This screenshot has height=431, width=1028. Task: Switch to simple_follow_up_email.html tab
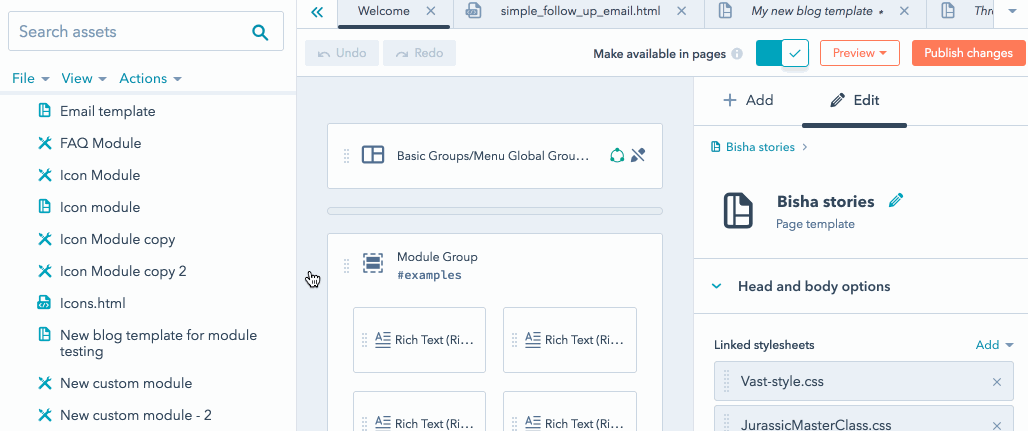pyautogui.click(x=580, y=11)
